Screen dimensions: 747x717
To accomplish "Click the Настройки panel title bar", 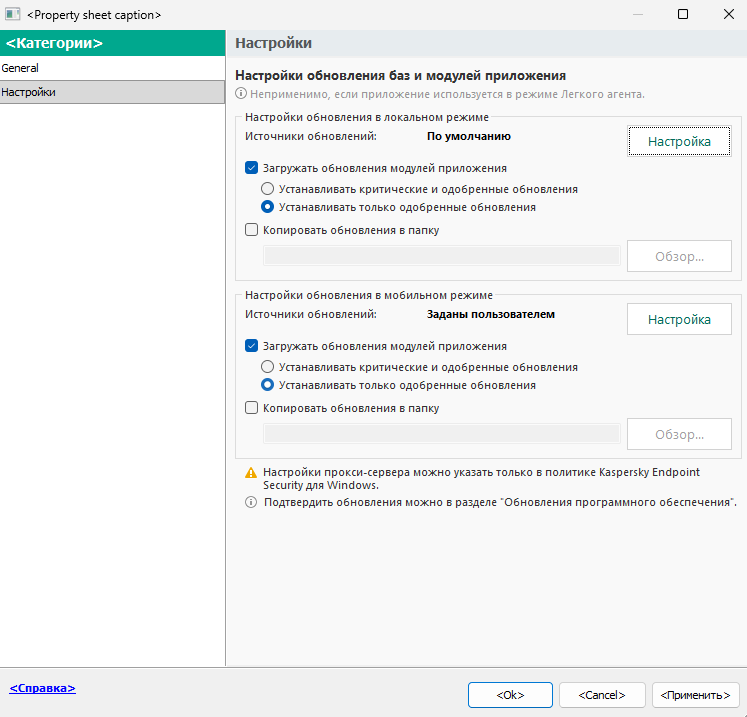I will tap(486, 43).
